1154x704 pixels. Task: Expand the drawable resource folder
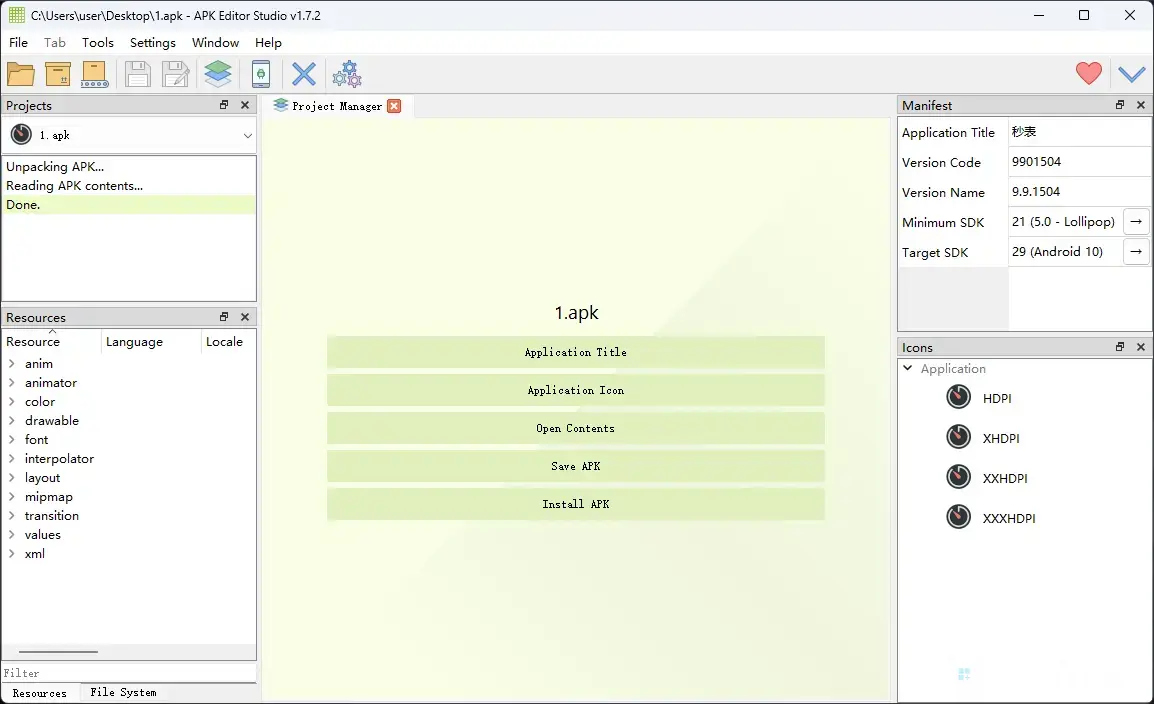(12, 421)
